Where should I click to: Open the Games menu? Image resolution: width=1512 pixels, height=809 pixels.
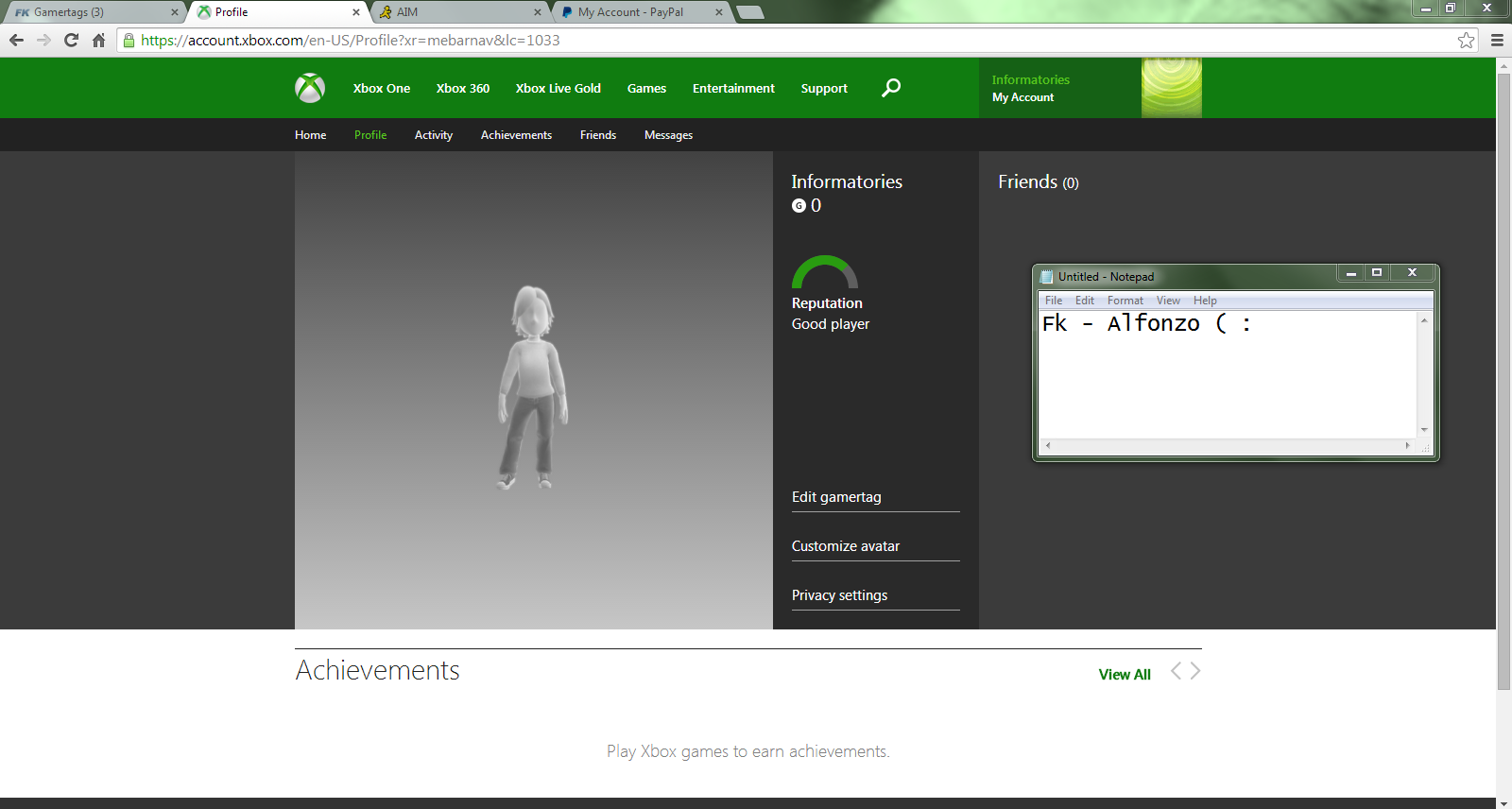click(646, 88)
